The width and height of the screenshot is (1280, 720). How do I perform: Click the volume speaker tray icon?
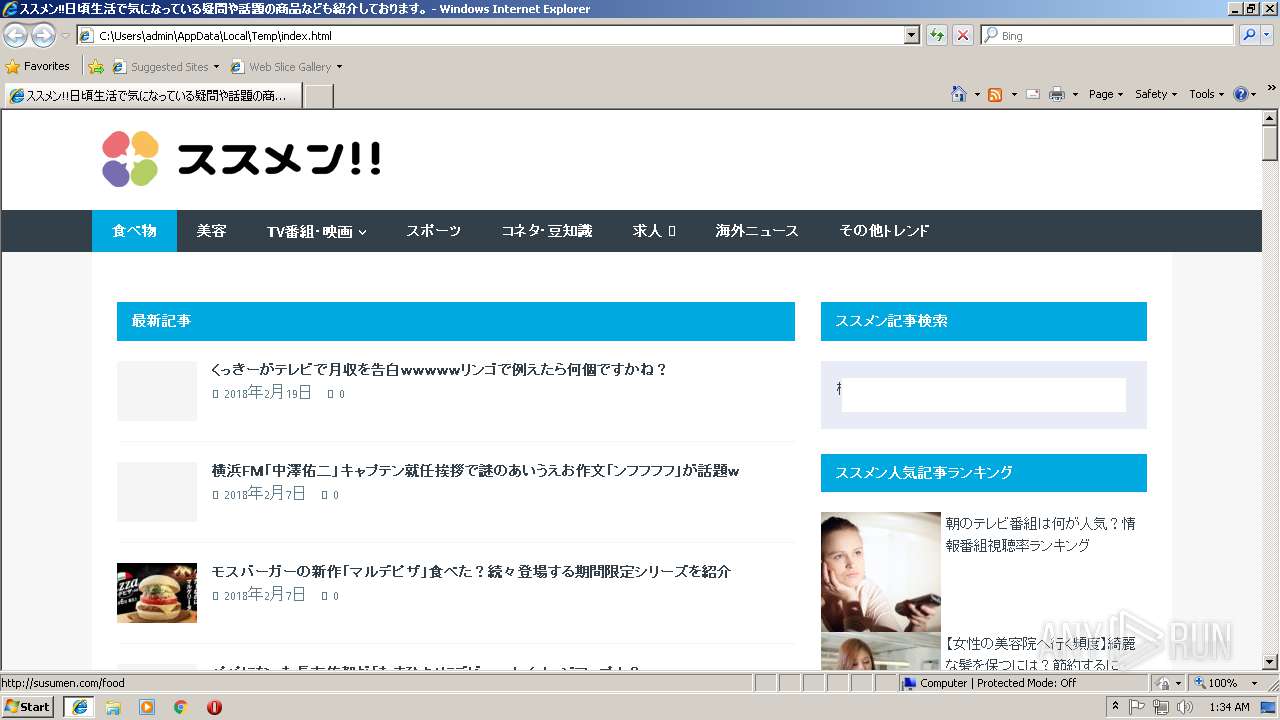click(1184, 707)
